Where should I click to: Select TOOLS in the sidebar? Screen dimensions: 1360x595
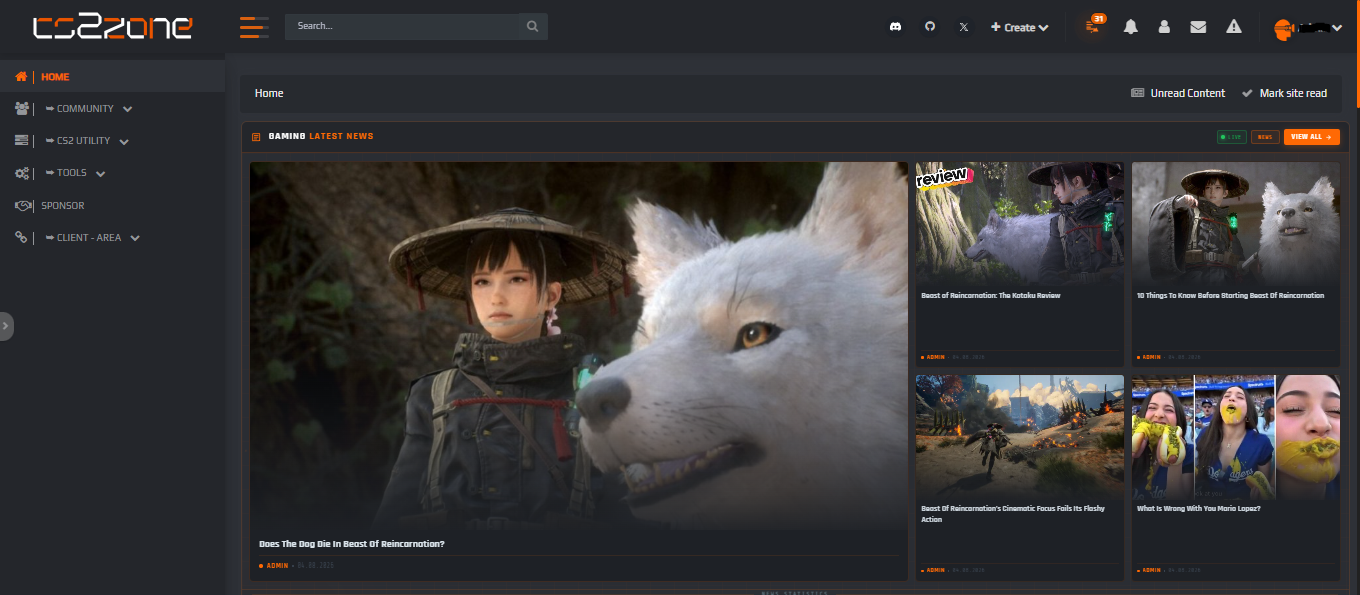click(72, 173)
